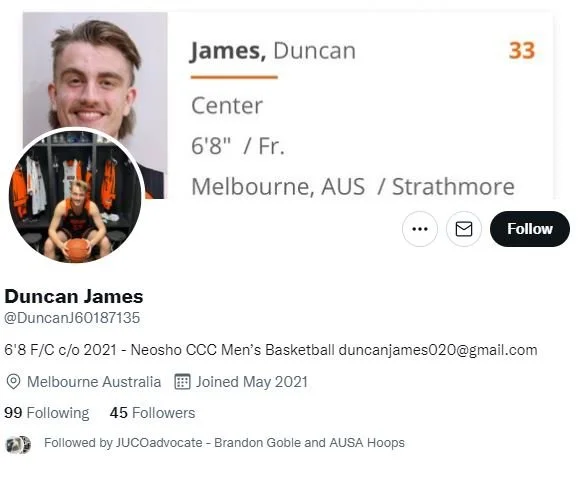This screenshot has width=579, height=478.
Task: Click the envelope message icon
Action: click(464, 229)
